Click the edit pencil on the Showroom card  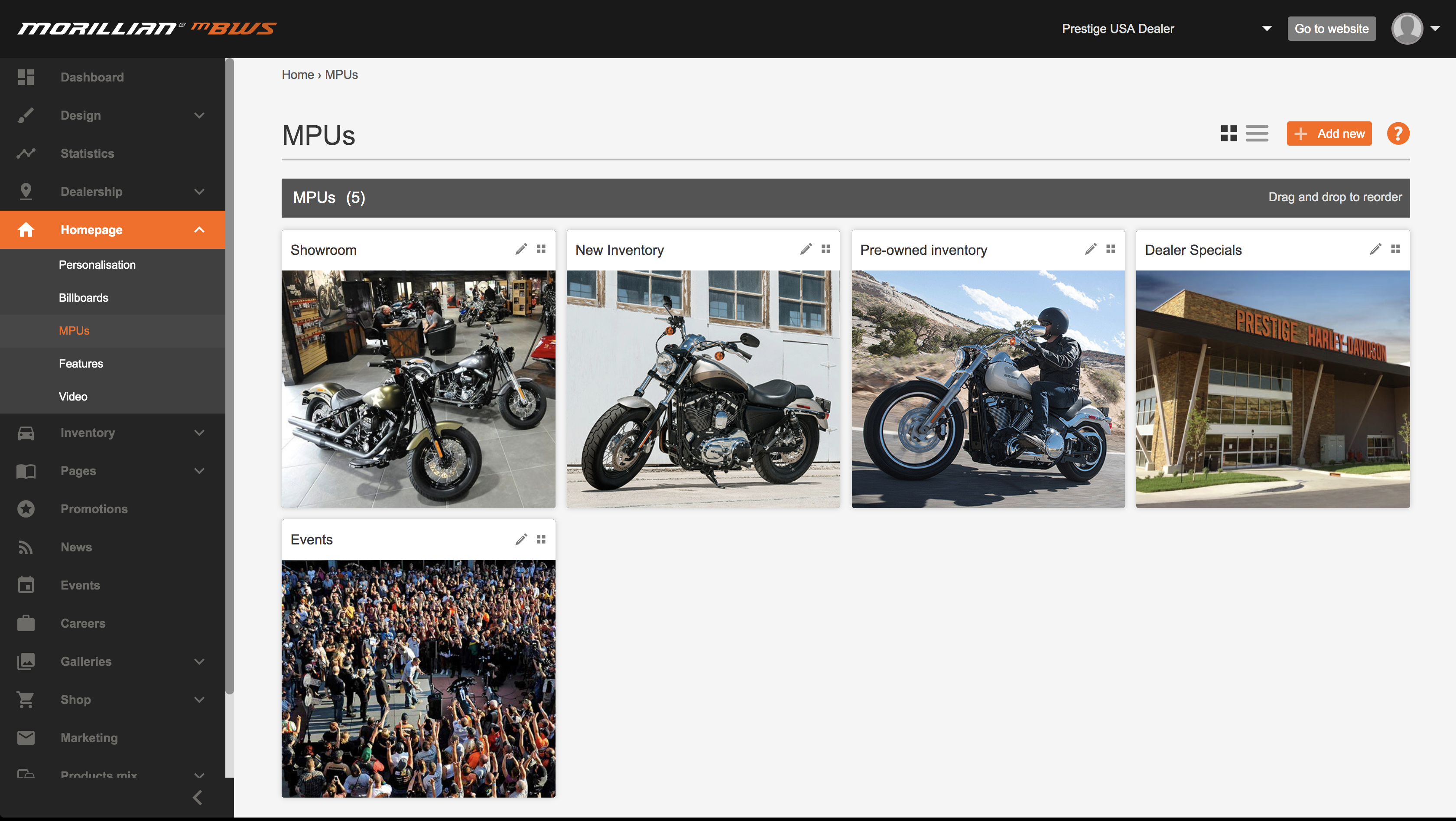tap(521, 249)
